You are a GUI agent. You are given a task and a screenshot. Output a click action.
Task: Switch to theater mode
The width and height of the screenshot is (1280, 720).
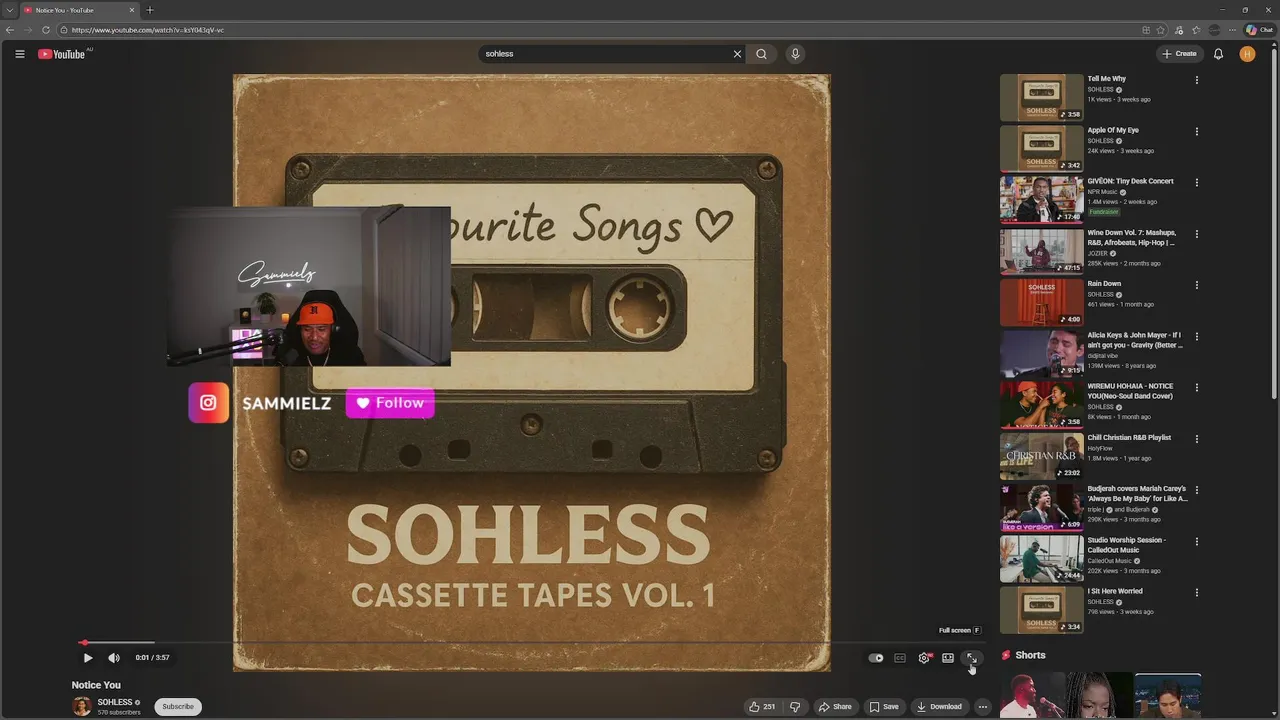pos(948,658)
